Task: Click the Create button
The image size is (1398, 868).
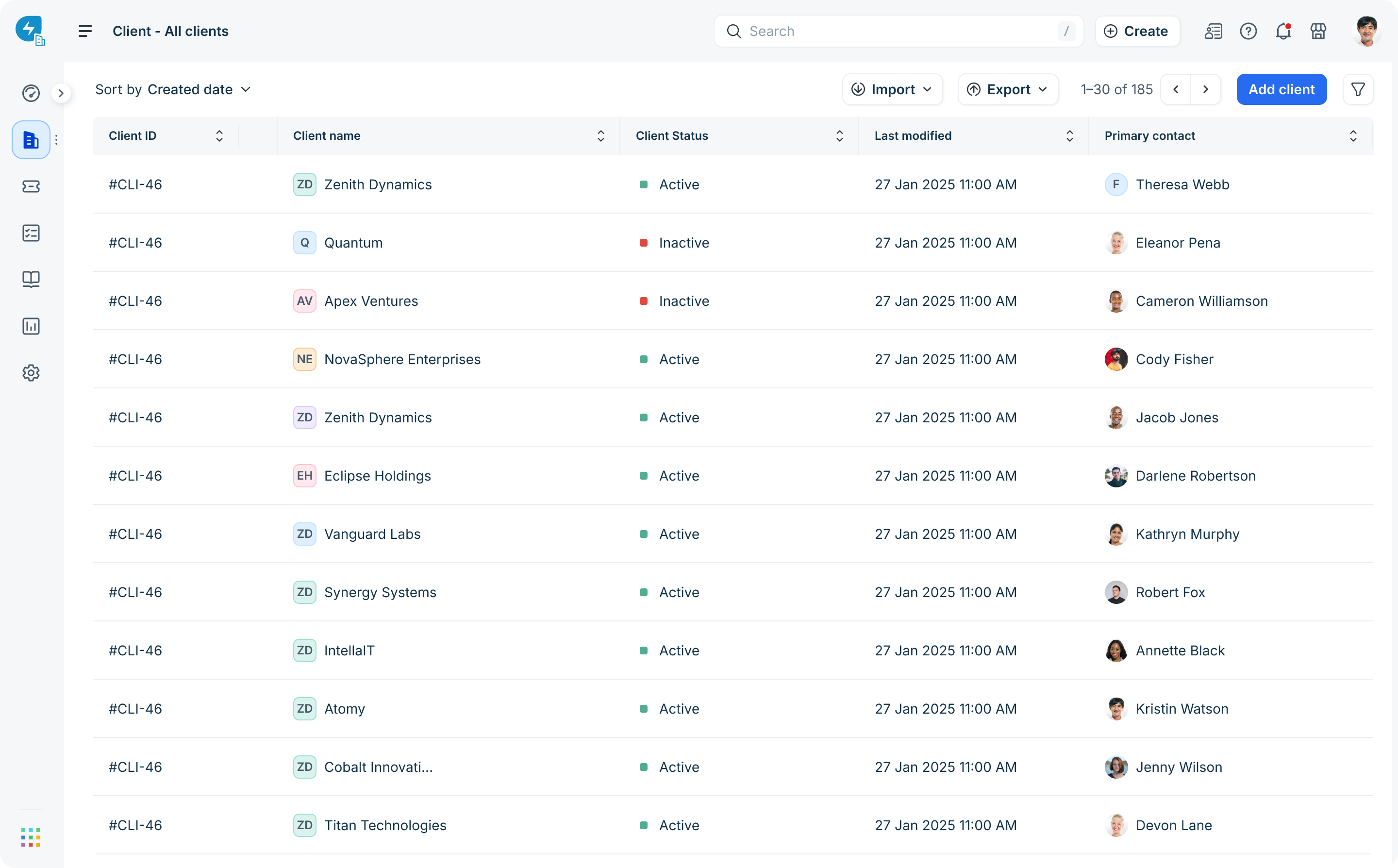Action: coord(1137,31)
